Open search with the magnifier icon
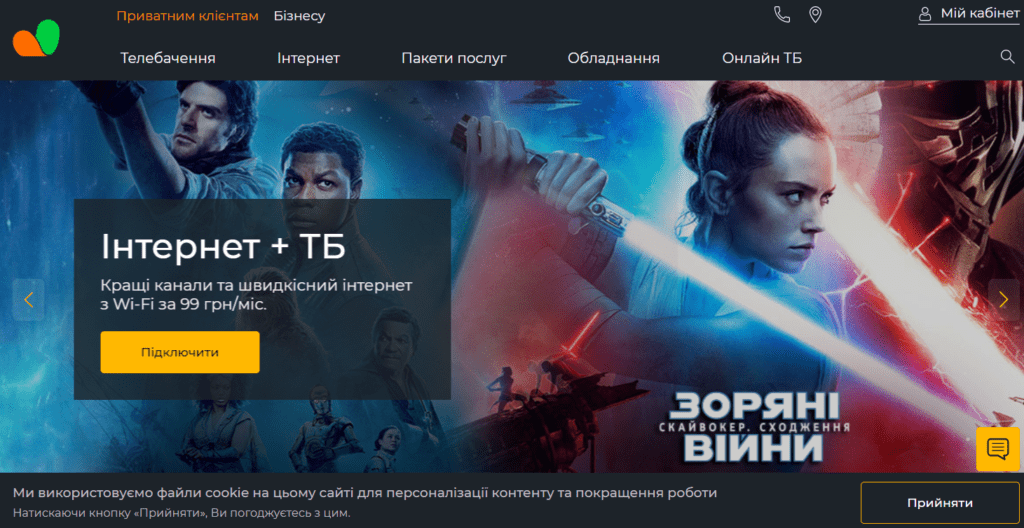 click(x=1007, y=57)
